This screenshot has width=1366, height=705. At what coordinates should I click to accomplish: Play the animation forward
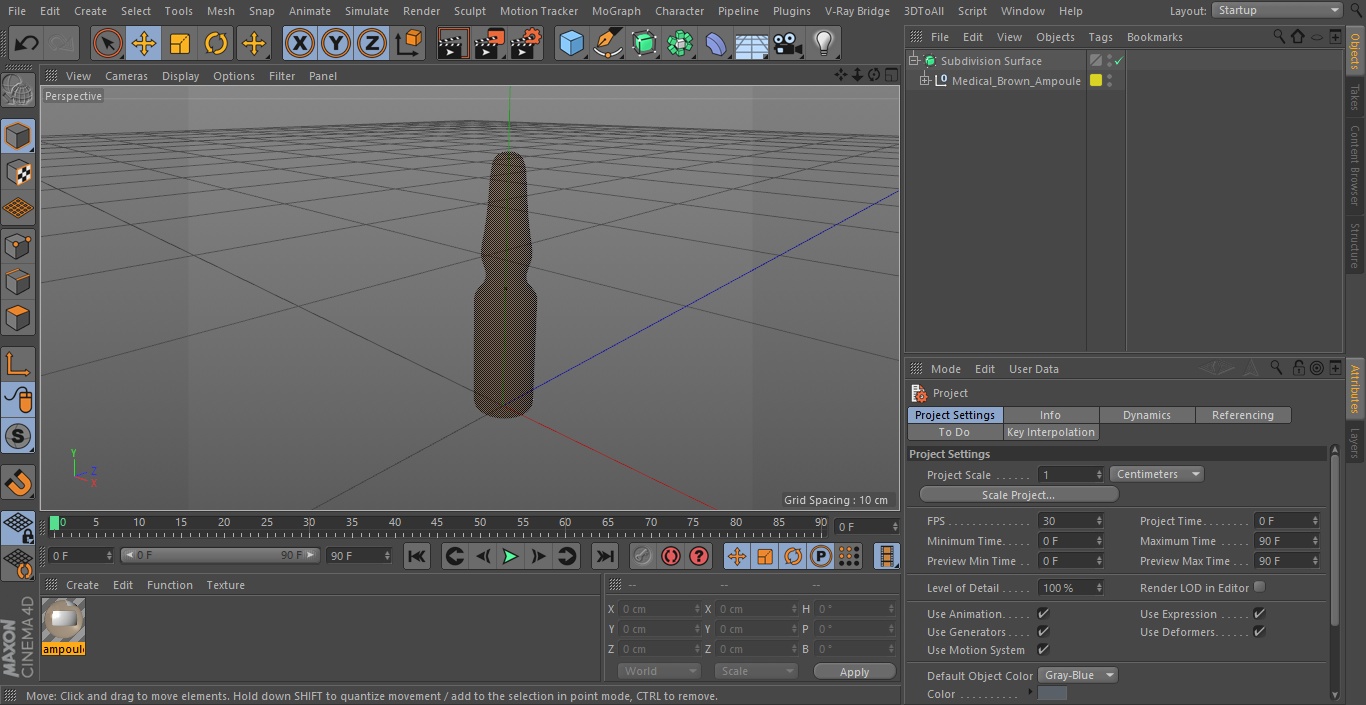(510, 556)
